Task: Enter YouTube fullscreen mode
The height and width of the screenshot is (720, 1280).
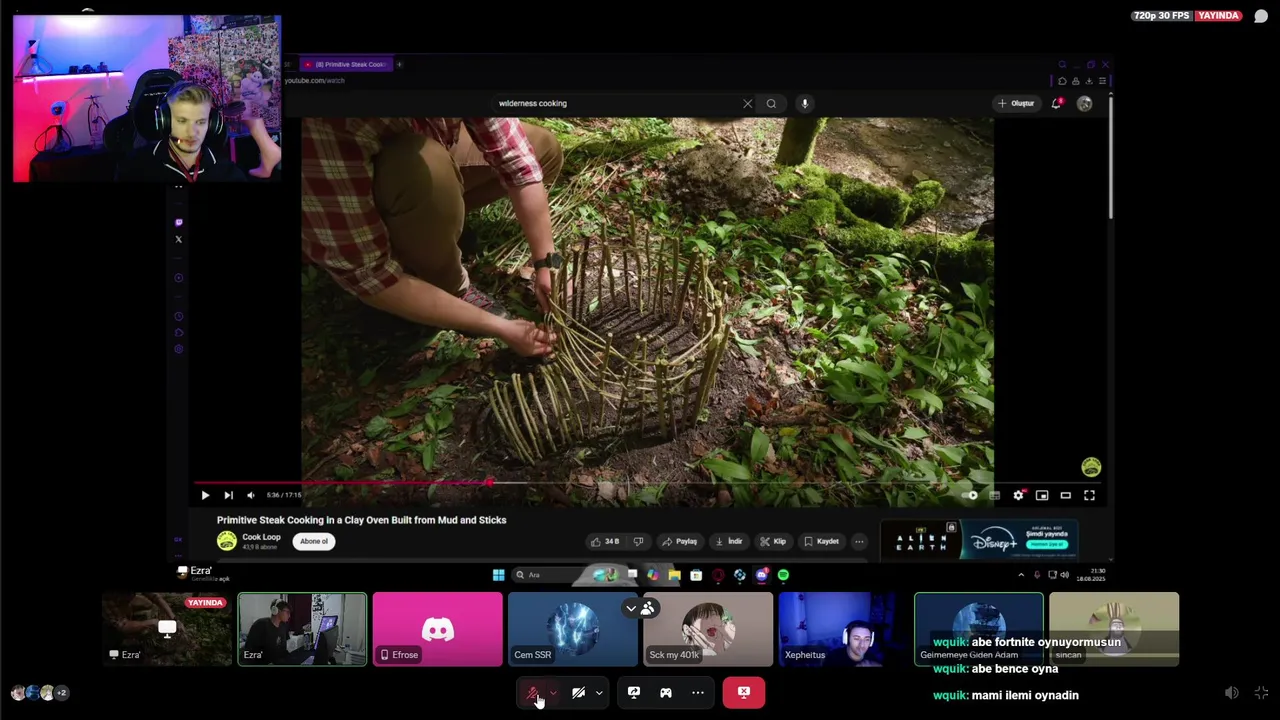Action: pos(1090,495)
